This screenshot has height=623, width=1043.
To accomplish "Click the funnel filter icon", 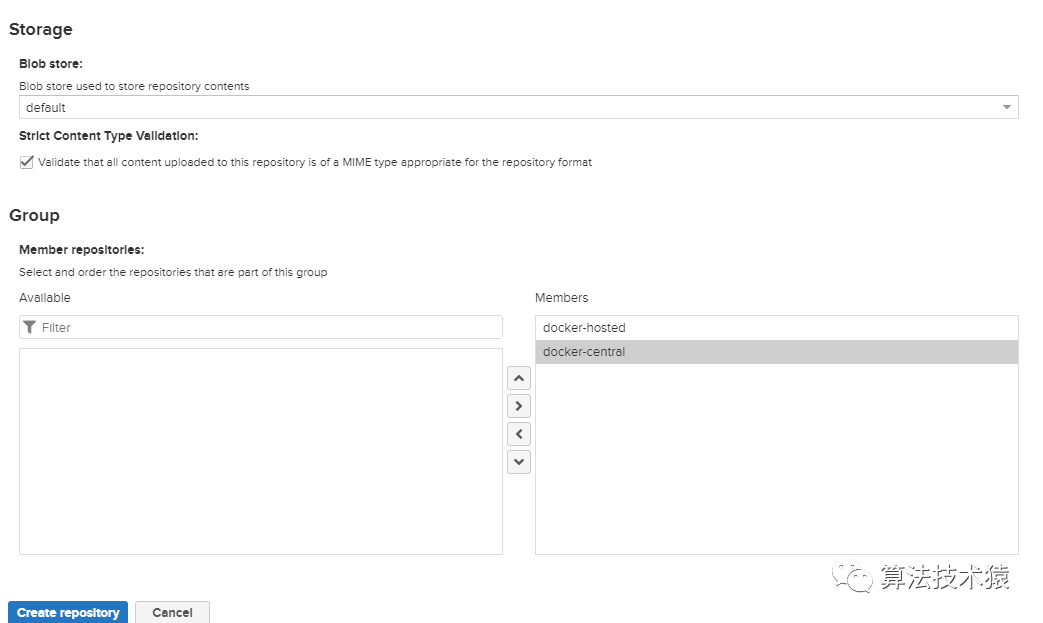I will pos(30,327).
